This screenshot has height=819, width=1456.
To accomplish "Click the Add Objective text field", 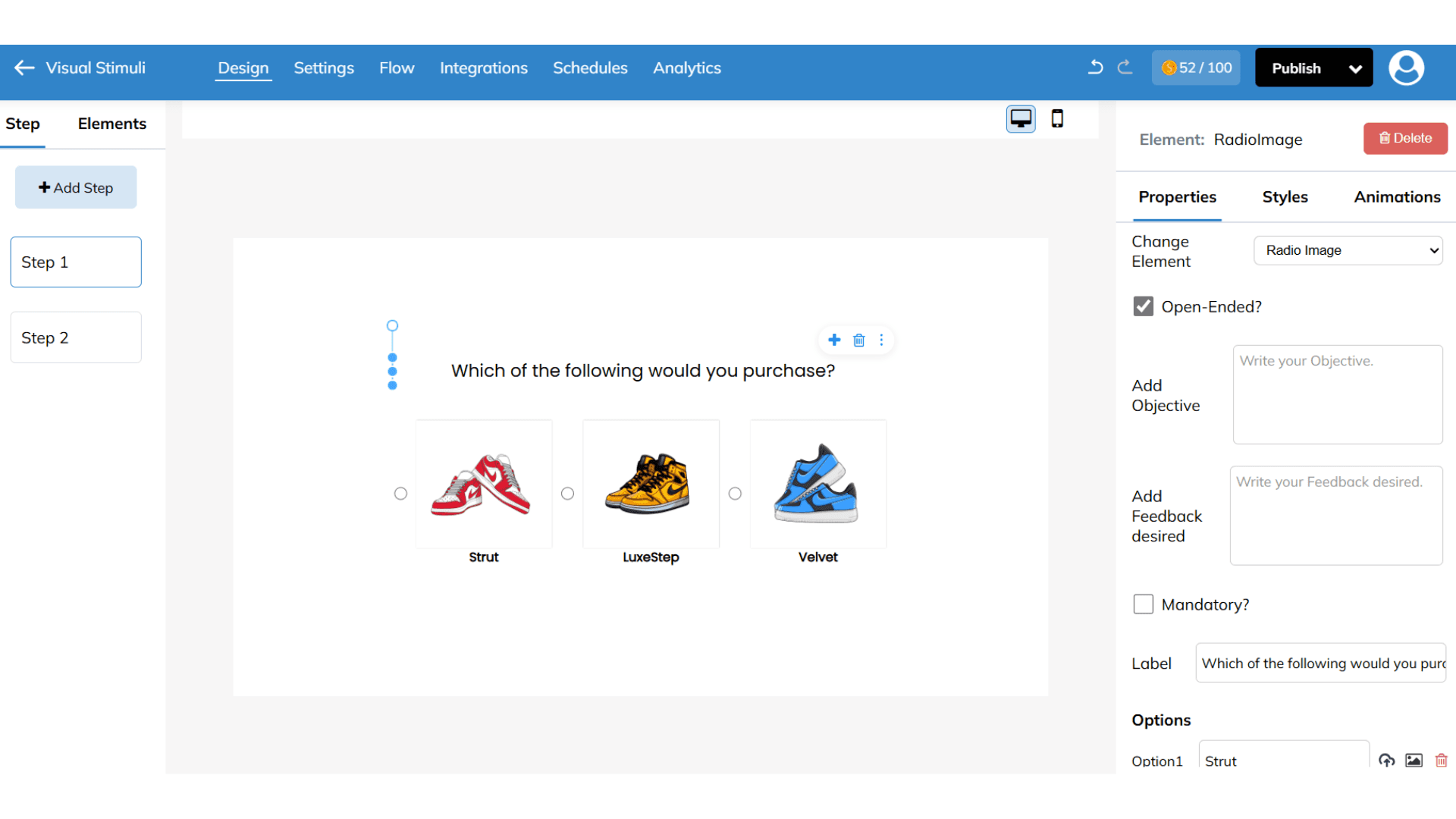I will [x=1337, y=394].
